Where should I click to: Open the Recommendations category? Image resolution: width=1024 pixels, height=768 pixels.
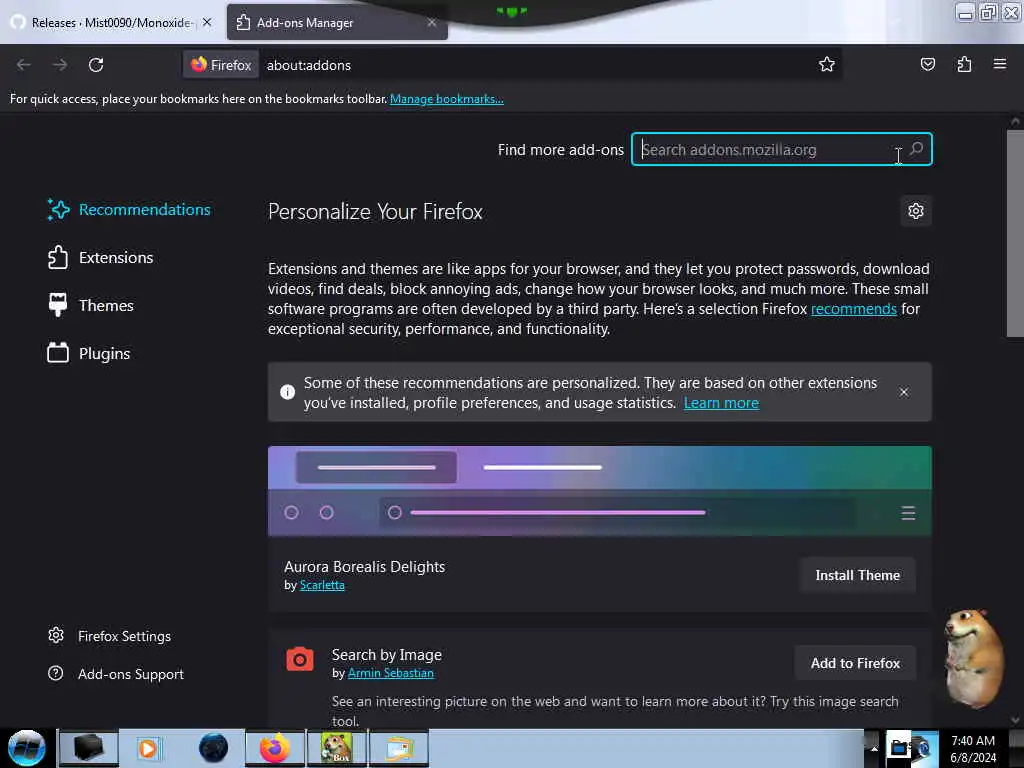click(129, 210)
